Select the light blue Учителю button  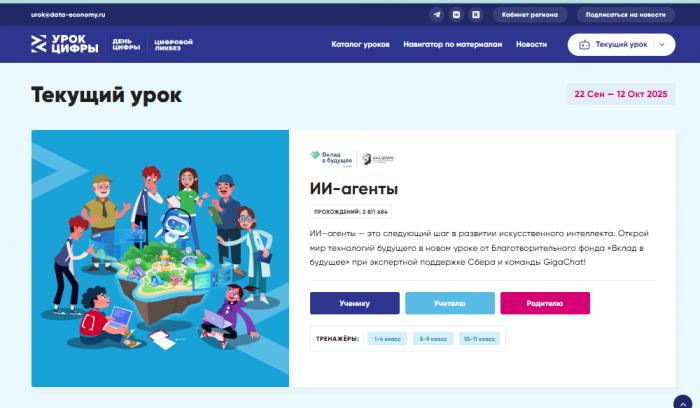click(x=450, y=304)
